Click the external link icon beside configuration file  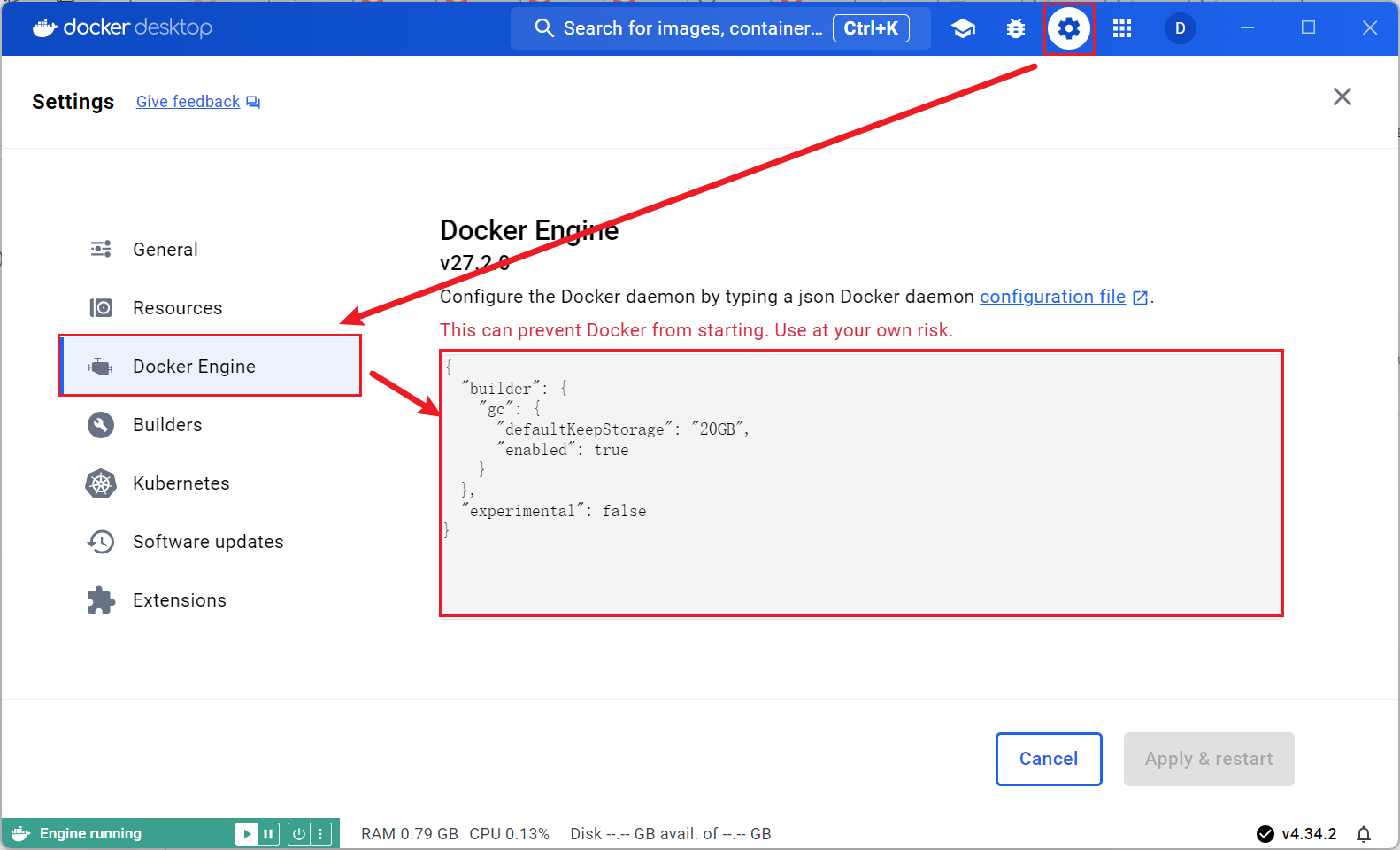click(1141, 297)
